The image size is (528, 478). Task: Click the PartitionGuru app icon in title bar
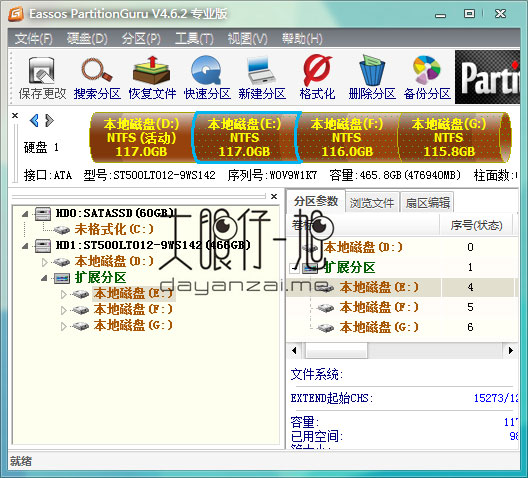click(x=15, y=14)
